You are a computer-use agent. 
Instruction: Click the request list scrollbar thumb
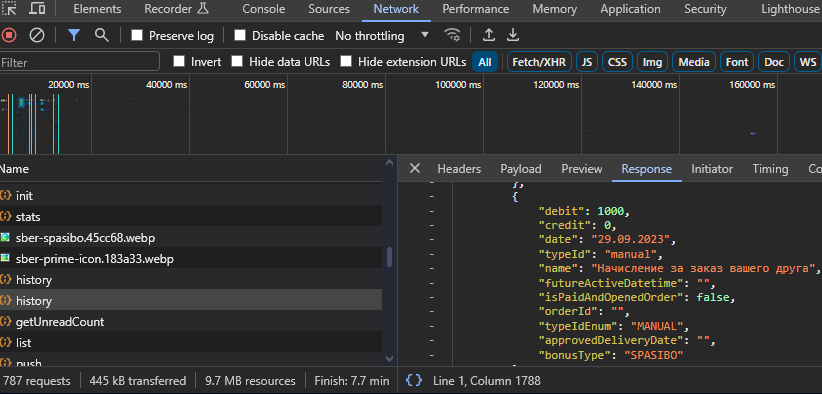coord(389,257)
